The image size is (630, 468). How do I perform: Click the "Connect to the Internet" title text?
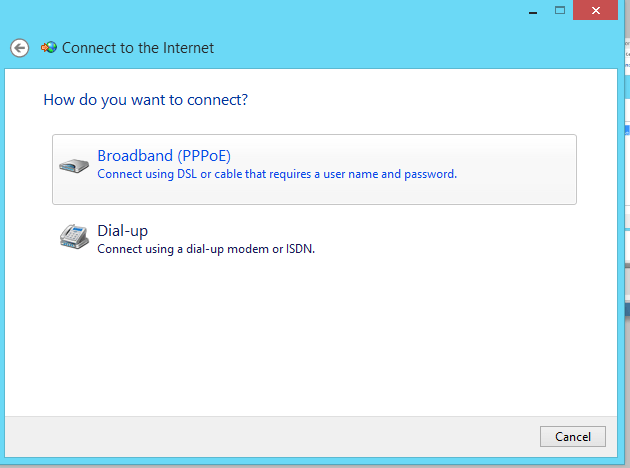[138, 47]
